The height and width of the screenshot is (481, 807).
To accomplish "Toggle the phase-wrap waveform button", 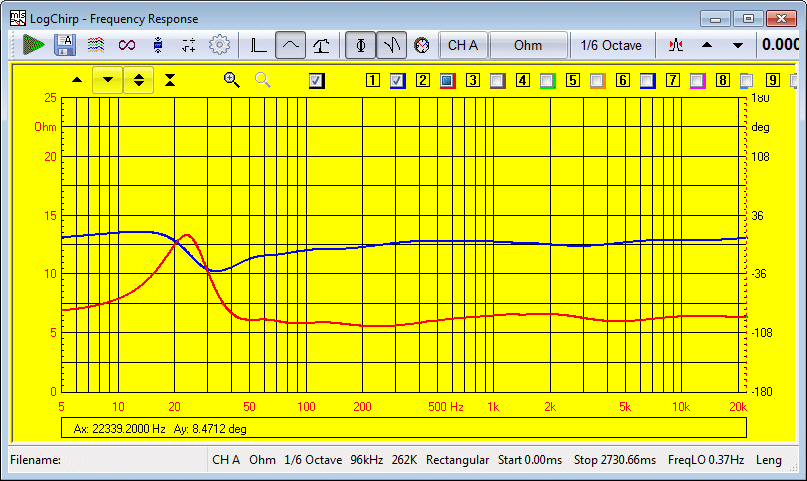I will [x=392, y=45].
